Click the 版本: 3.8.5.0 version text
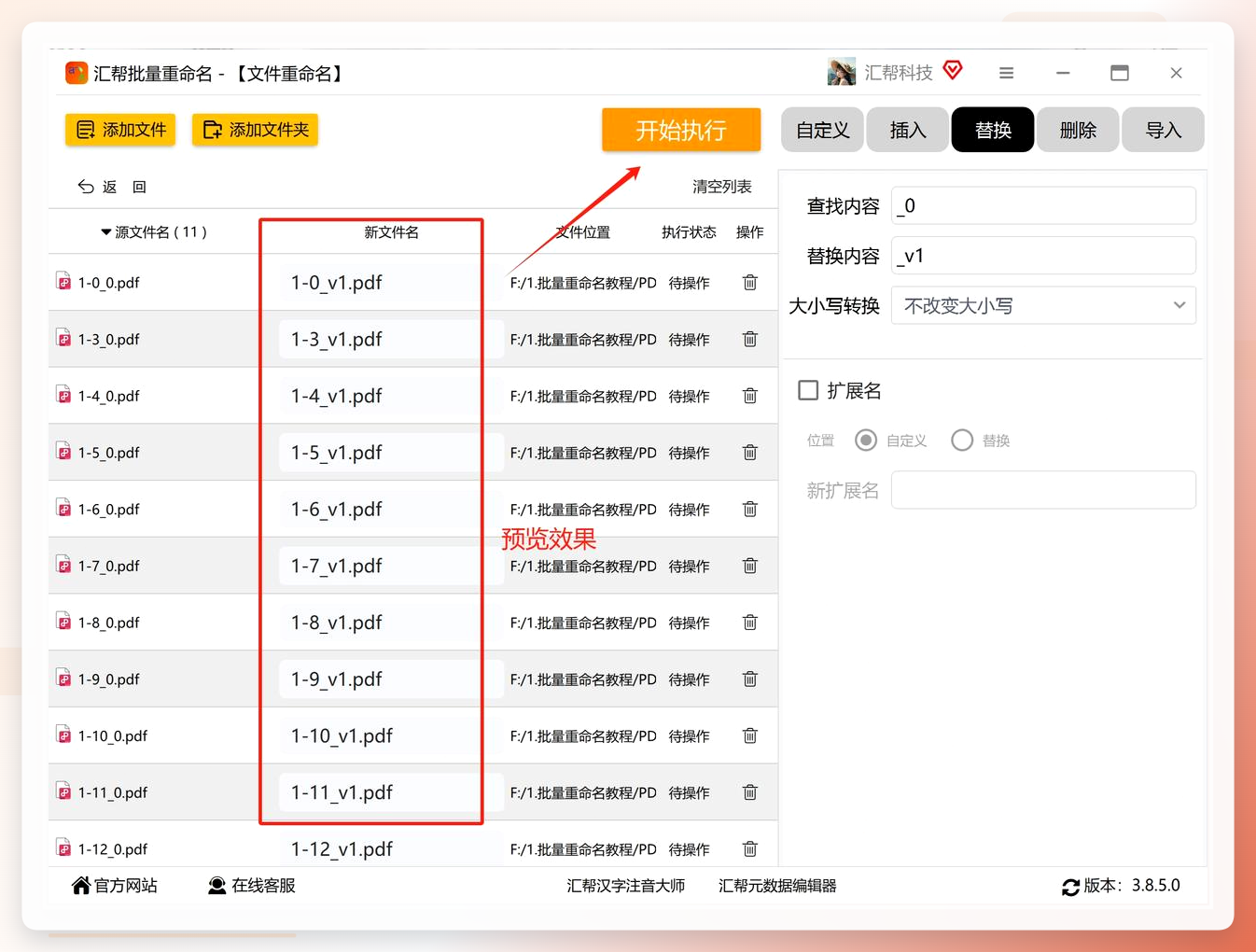Viewport: 1256px width, 952px height. pyautogui.click(x=1132, y=886)
